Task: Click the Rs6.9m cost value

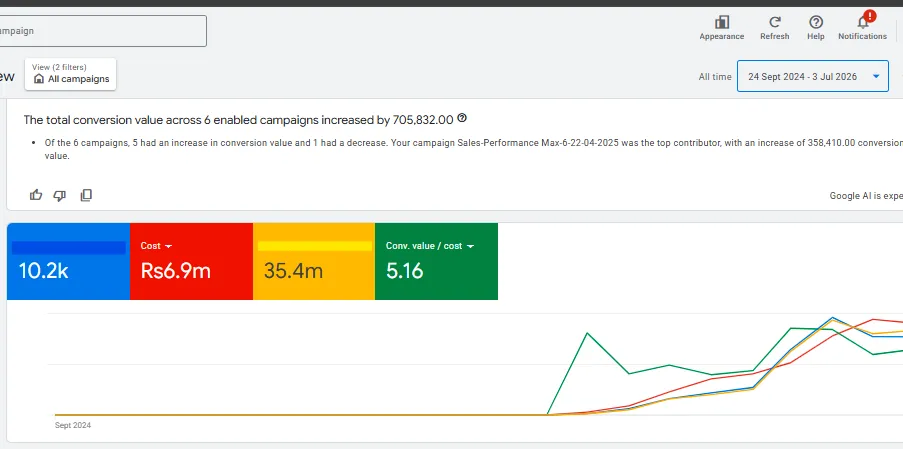Action: [x=176, y=271]
